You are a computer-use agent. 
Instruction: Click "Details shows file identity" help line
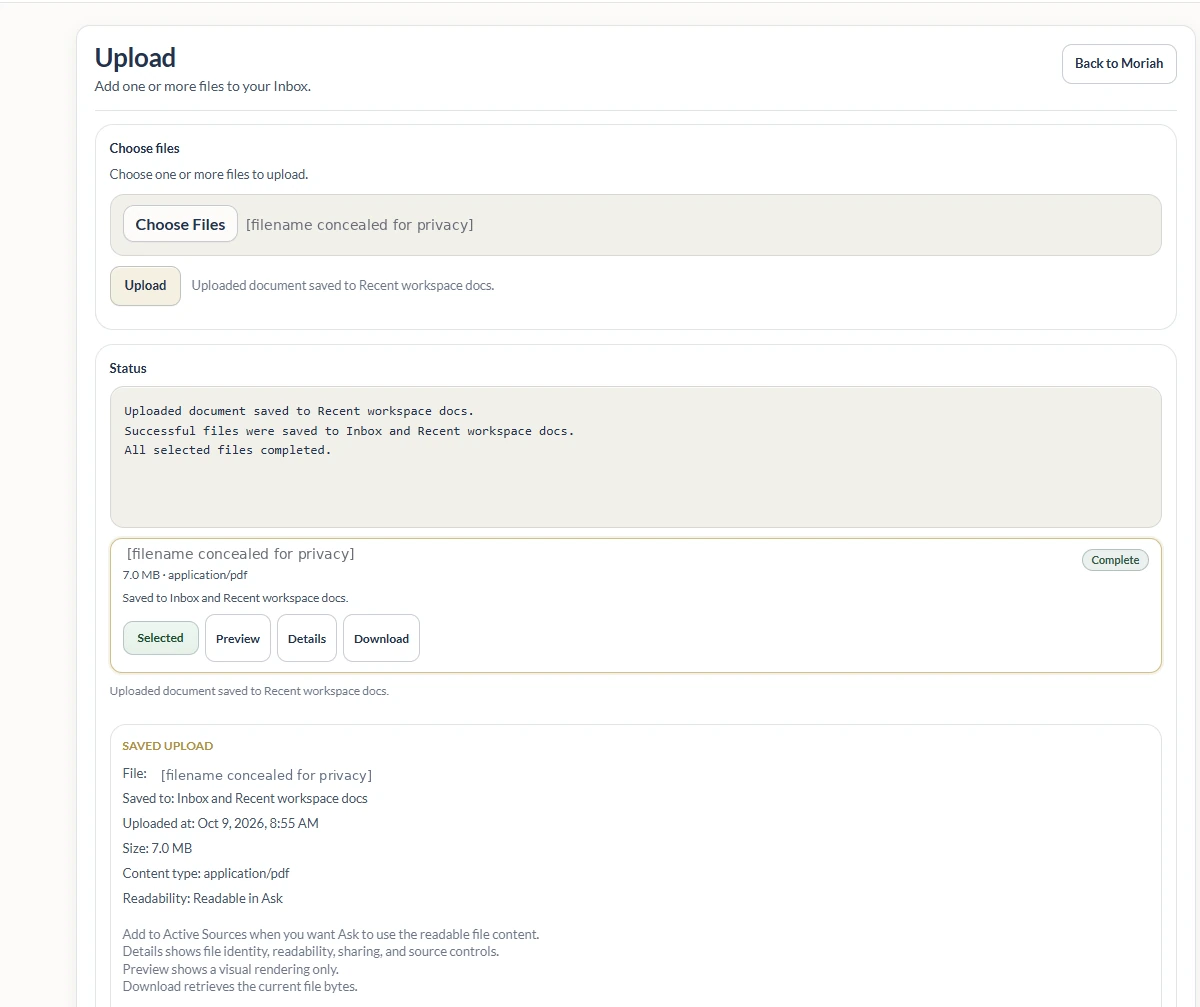[311, 952]
